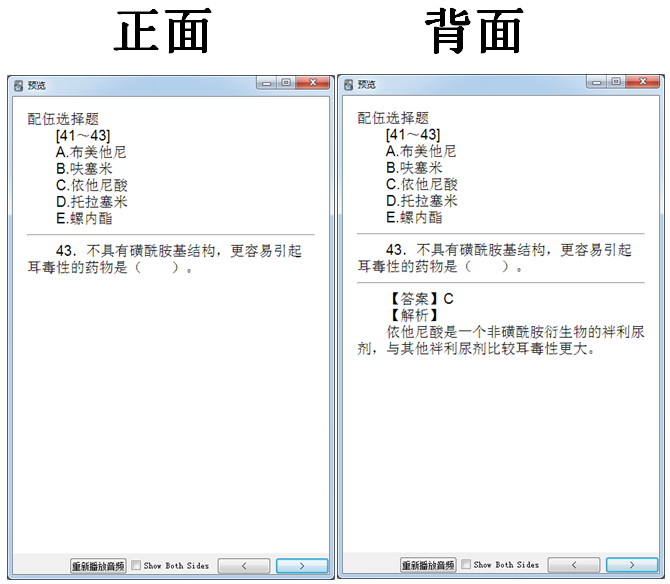Go to previous card in right window
The image size is (670, 584).
point(574,565)
